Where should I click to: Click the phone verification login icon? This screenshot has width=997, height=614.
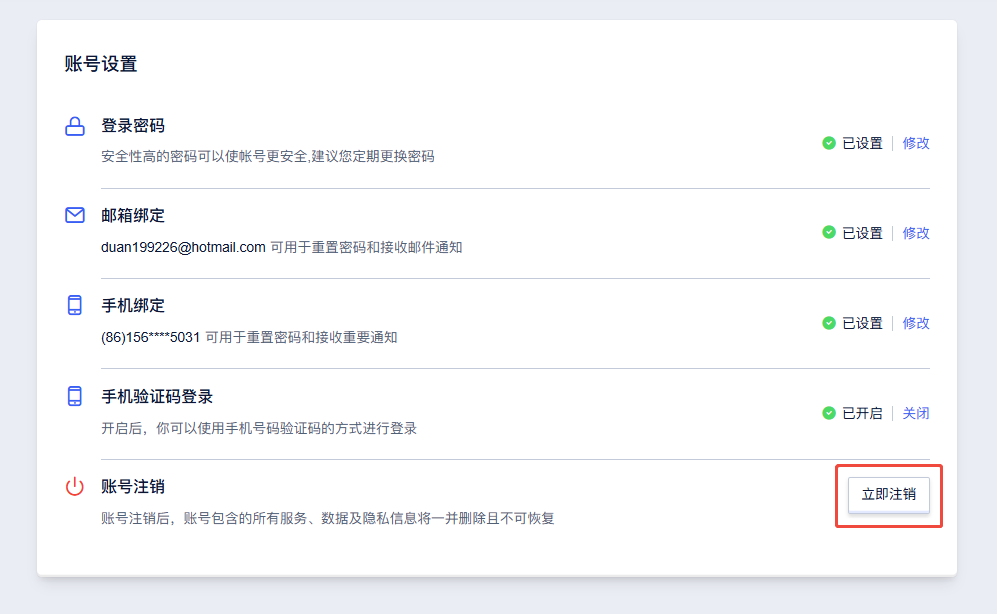(75, 396)
